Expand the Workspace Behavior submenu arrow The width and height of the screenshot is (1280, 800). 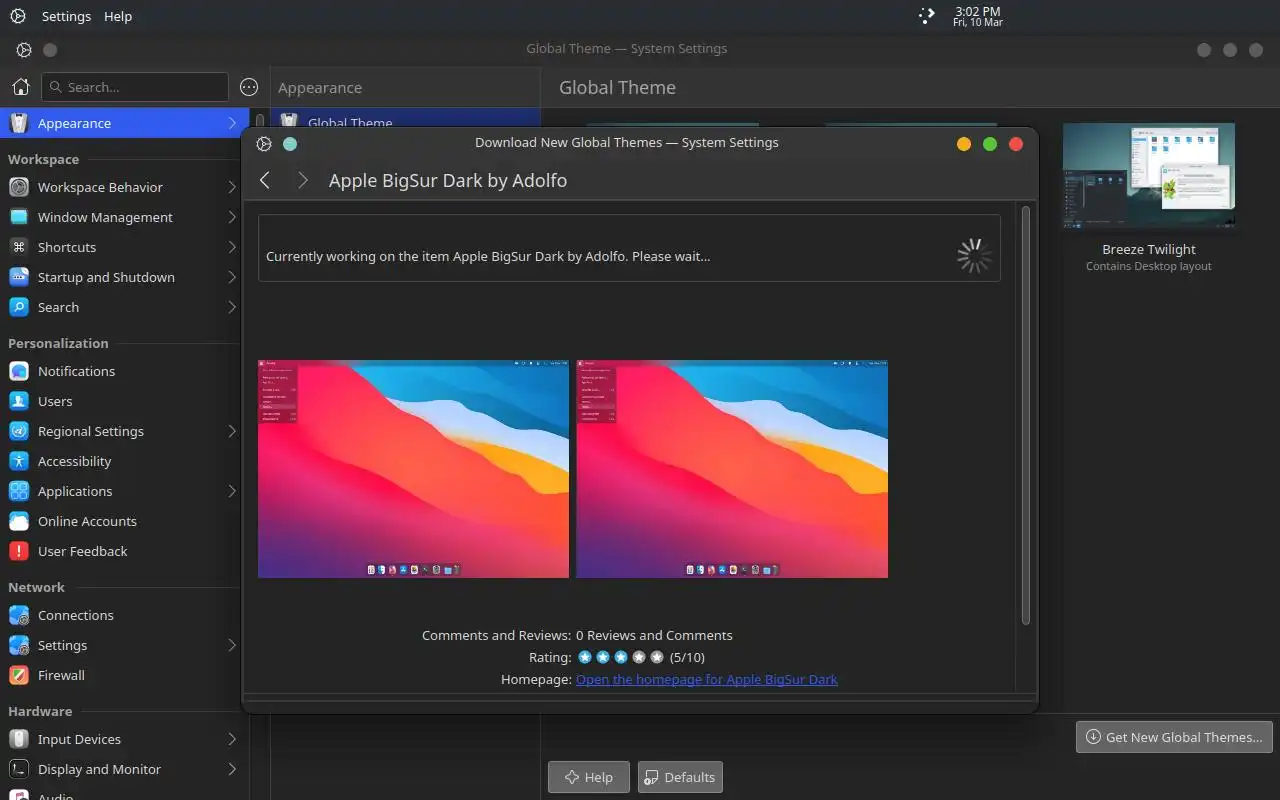pyautogui.click(x=232, y=187)
